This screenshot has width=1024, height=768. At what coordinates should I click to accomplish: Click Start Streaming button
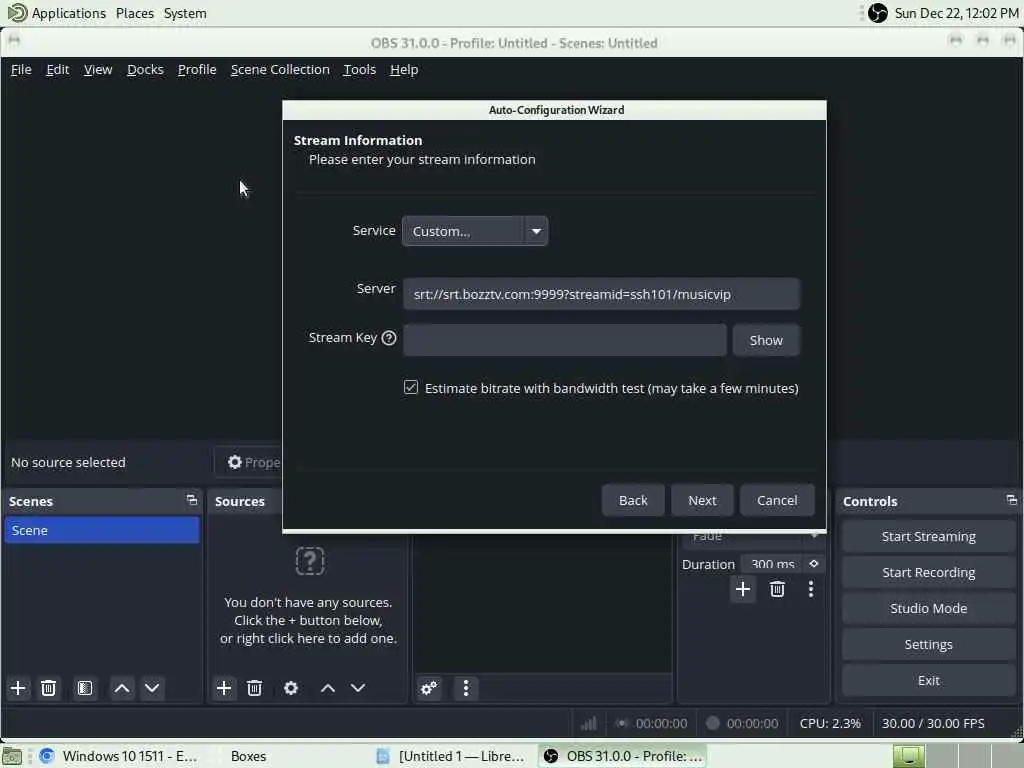click(x=928, y=536)
